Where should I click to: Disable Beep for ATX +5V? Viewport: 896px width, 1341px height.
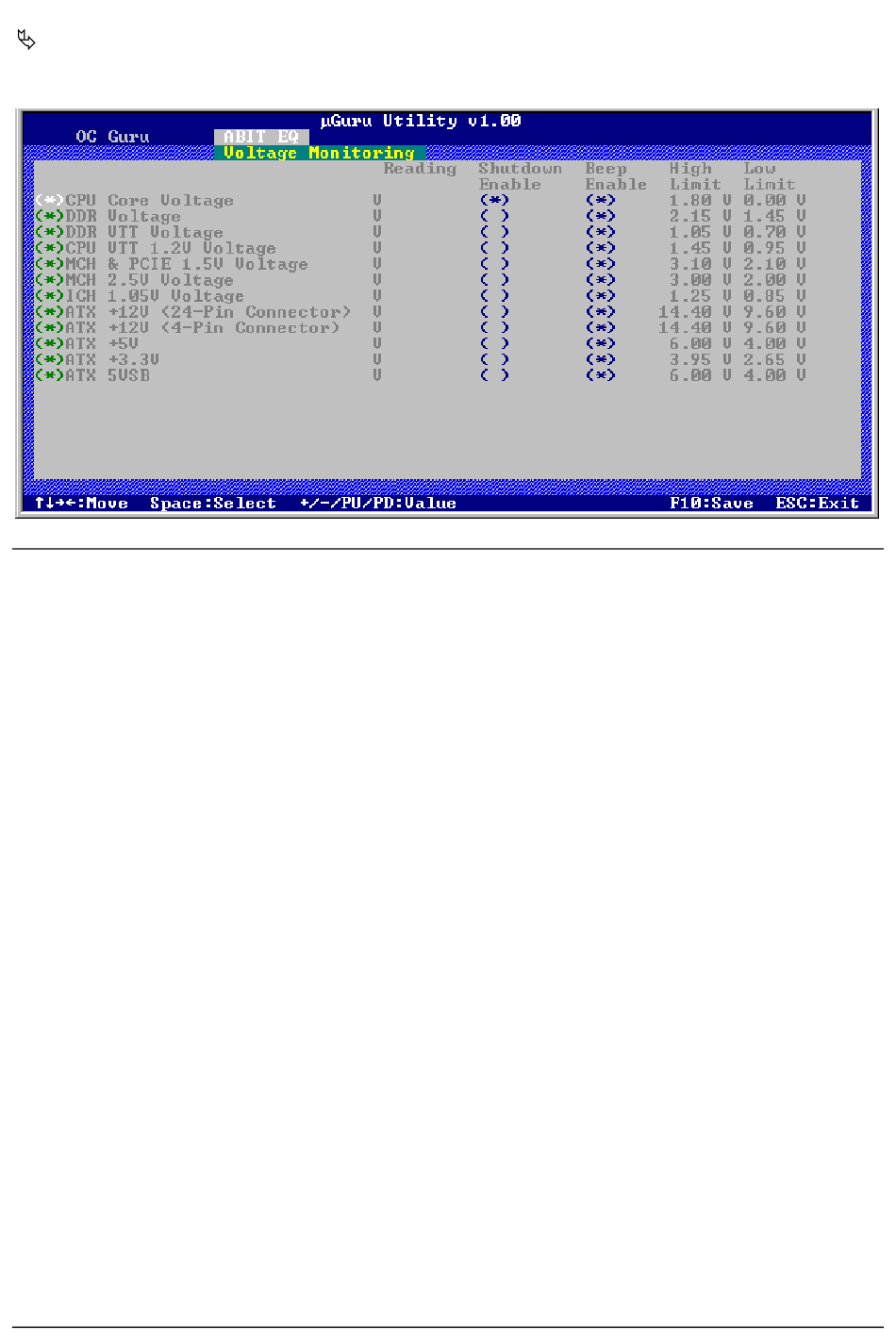600,344
